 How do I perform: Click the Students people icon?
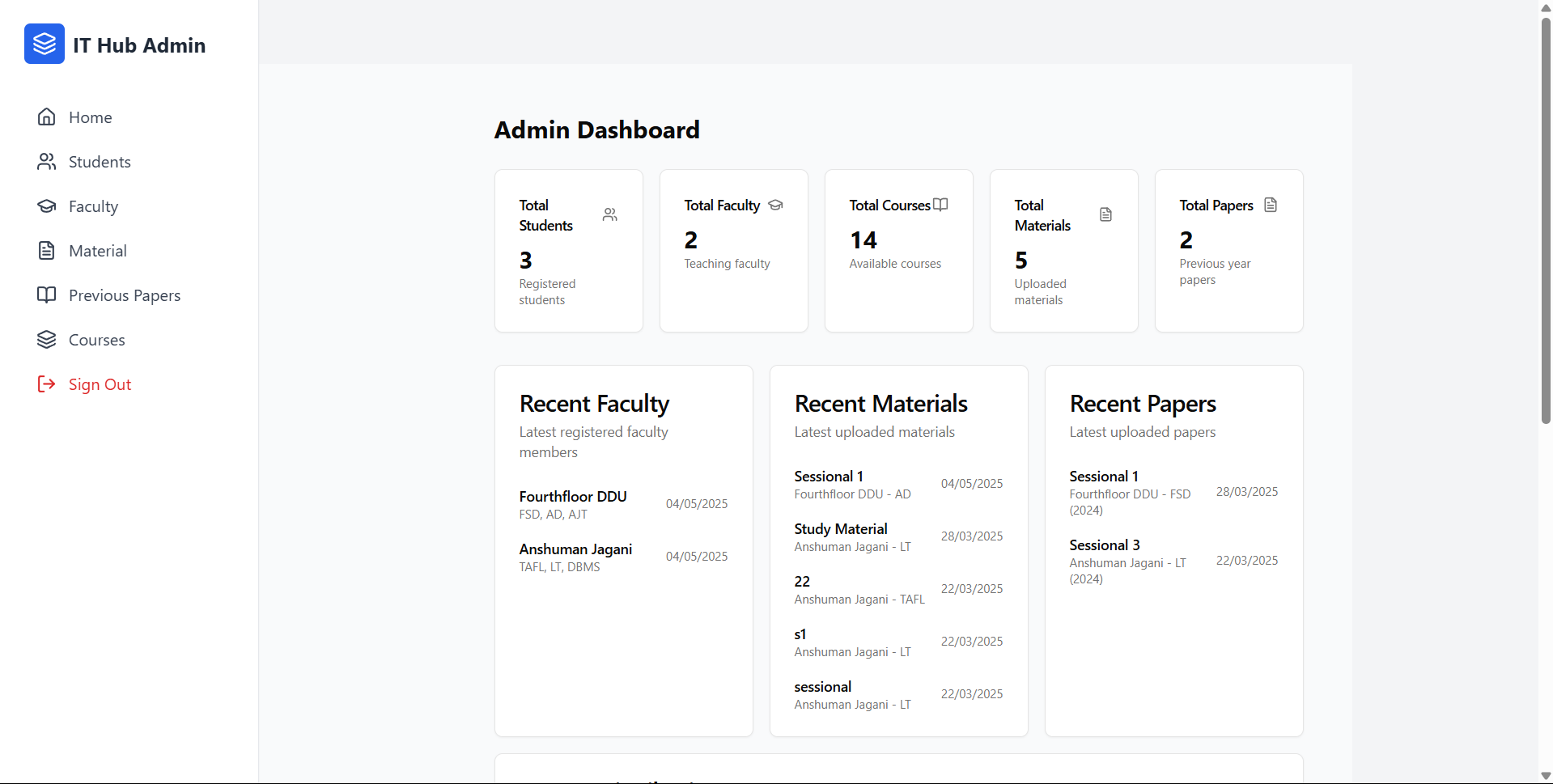(x=47, y=161)
